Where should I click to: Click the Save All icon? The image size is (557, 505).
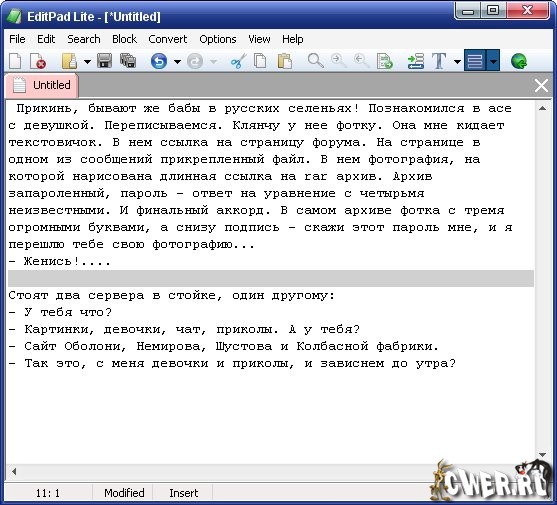pos(128,61)
